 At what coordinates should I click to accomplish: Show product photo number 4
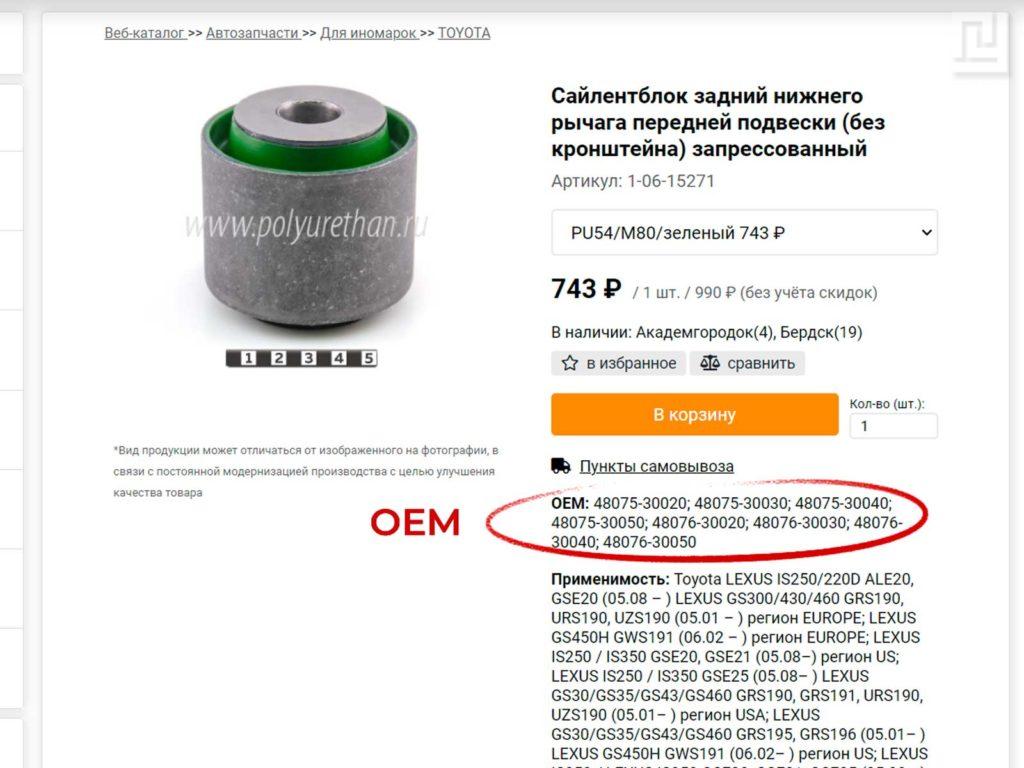(x=338, y=358)
